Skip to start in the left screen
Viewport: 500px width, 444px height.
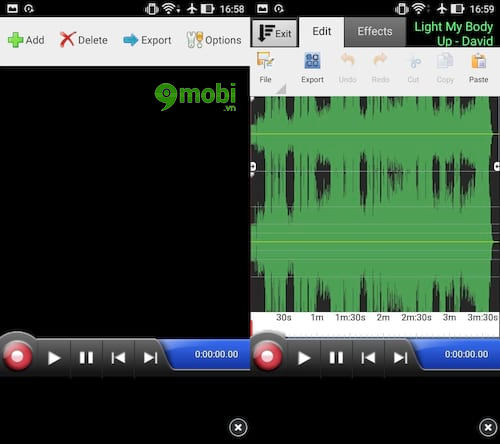click(118, 358)
